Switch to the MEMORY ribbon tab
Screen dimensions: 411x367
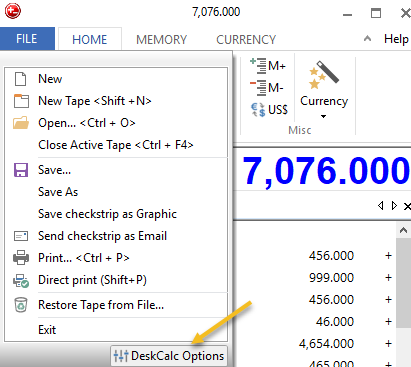[161, 40]
